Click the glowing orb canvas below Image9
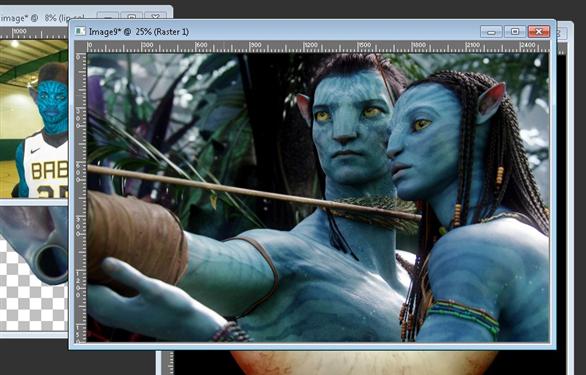 coord(364,363)
